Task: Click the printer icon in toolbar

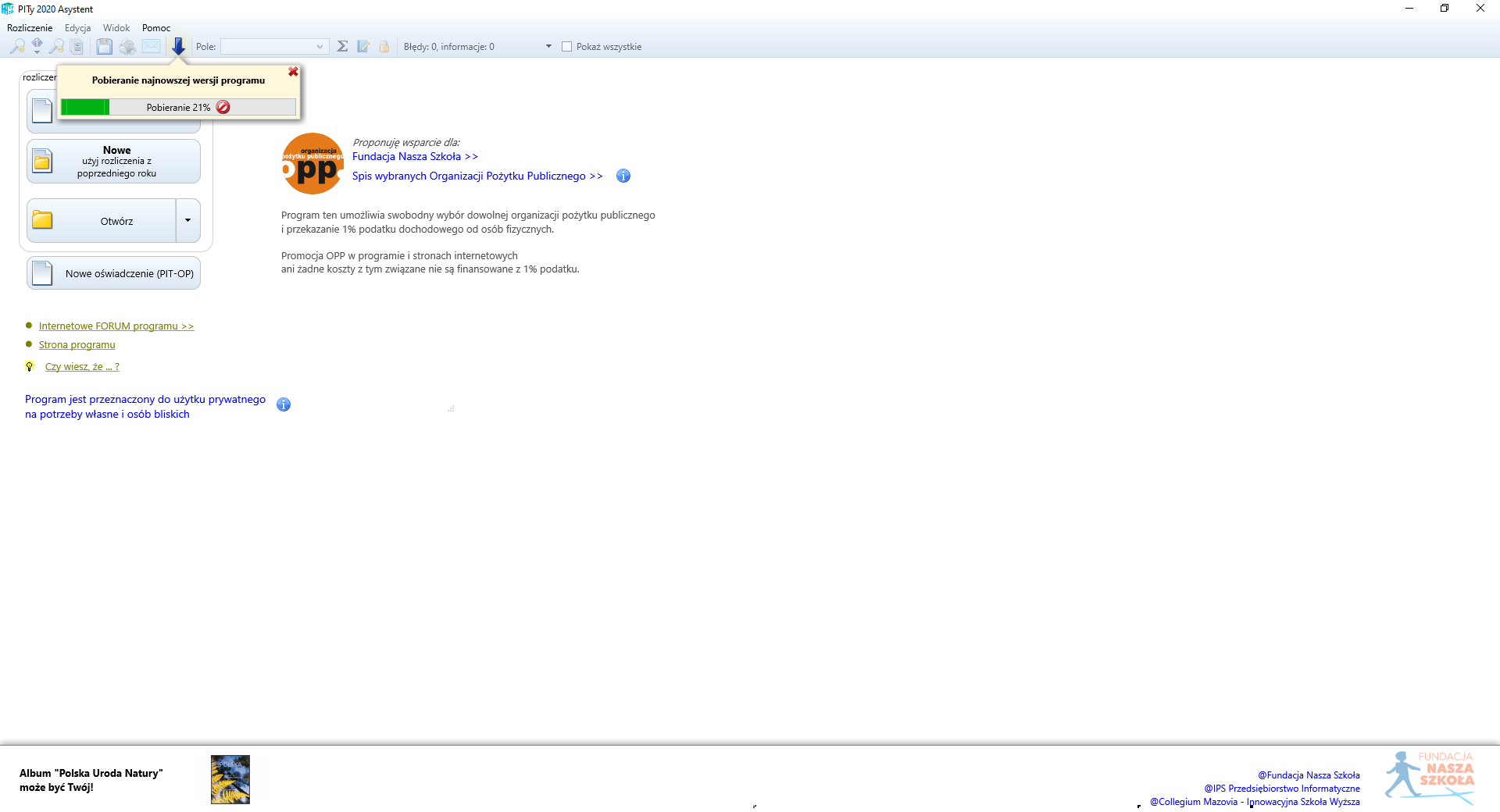Action: 127,47
